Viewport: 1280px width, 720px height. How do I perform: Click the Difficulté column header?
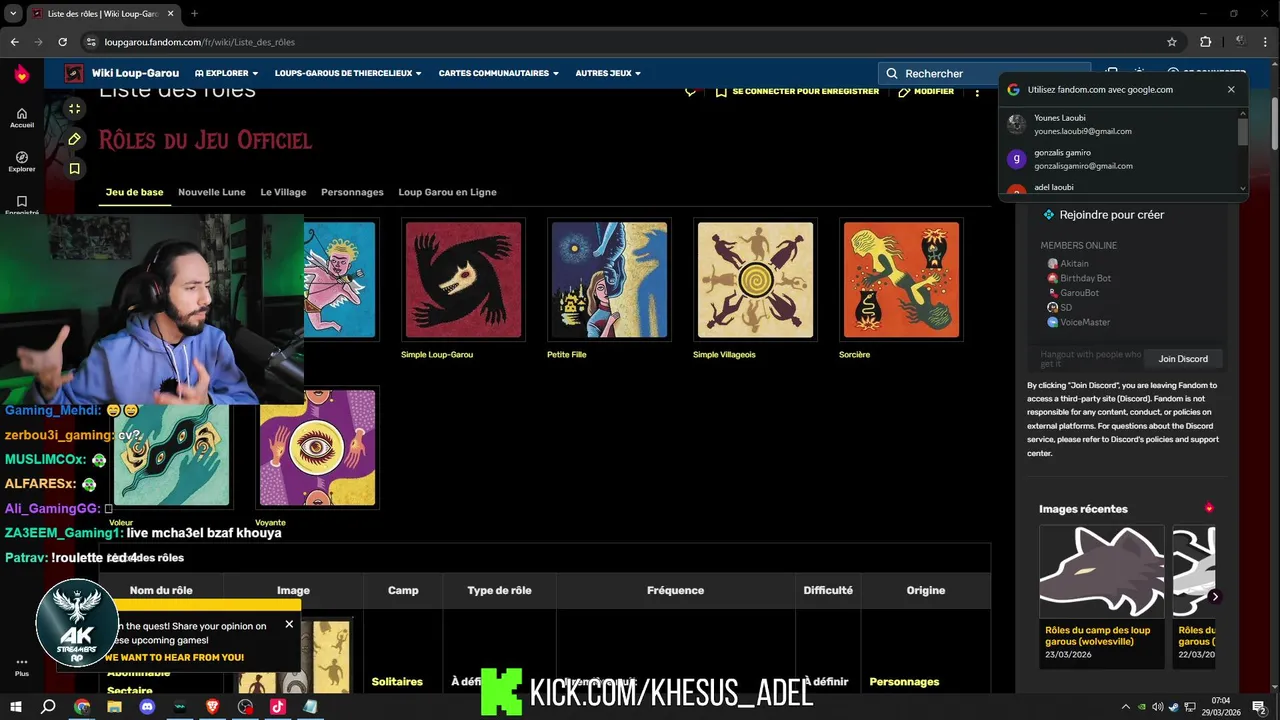[828, 590]
